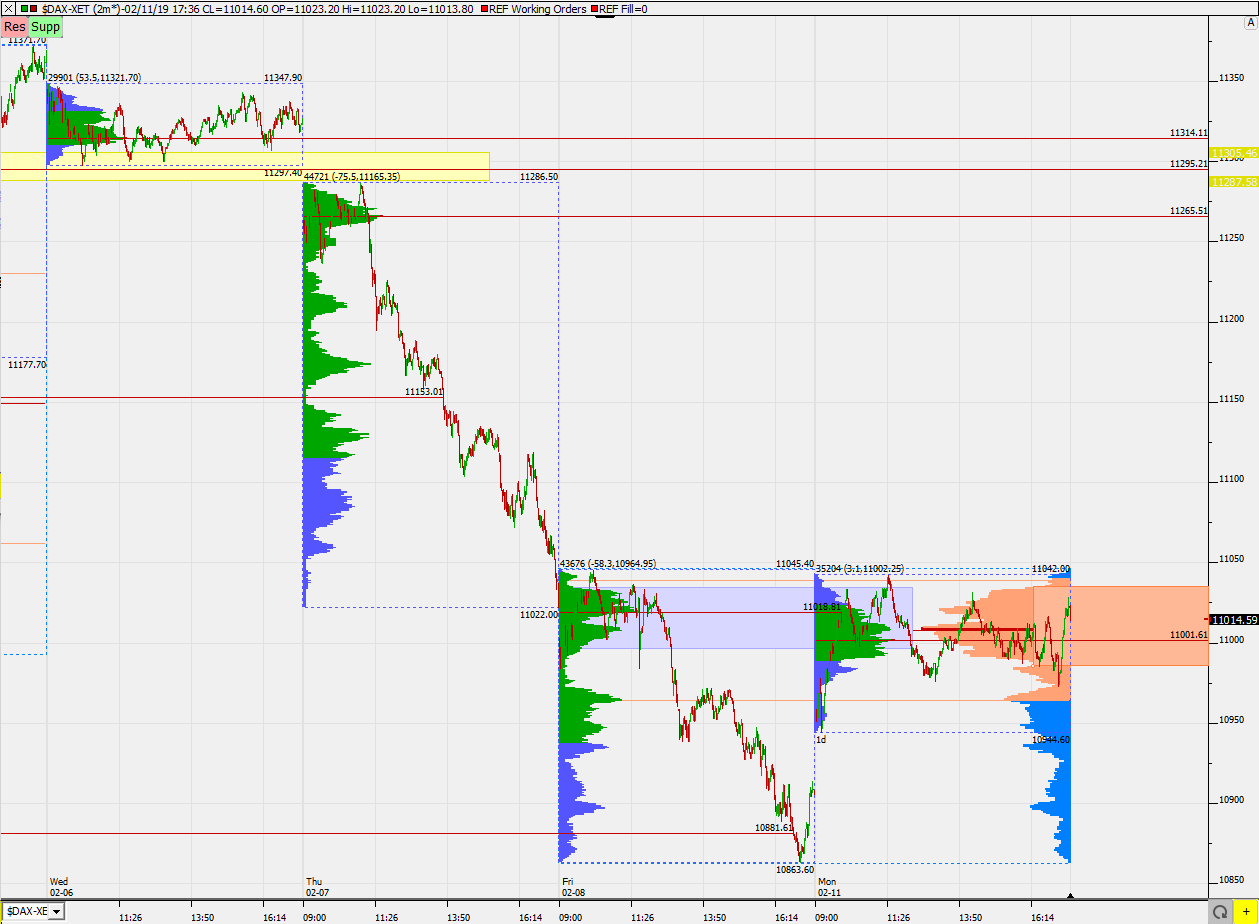Click the current price tag 11014.59

[1233, 619]
